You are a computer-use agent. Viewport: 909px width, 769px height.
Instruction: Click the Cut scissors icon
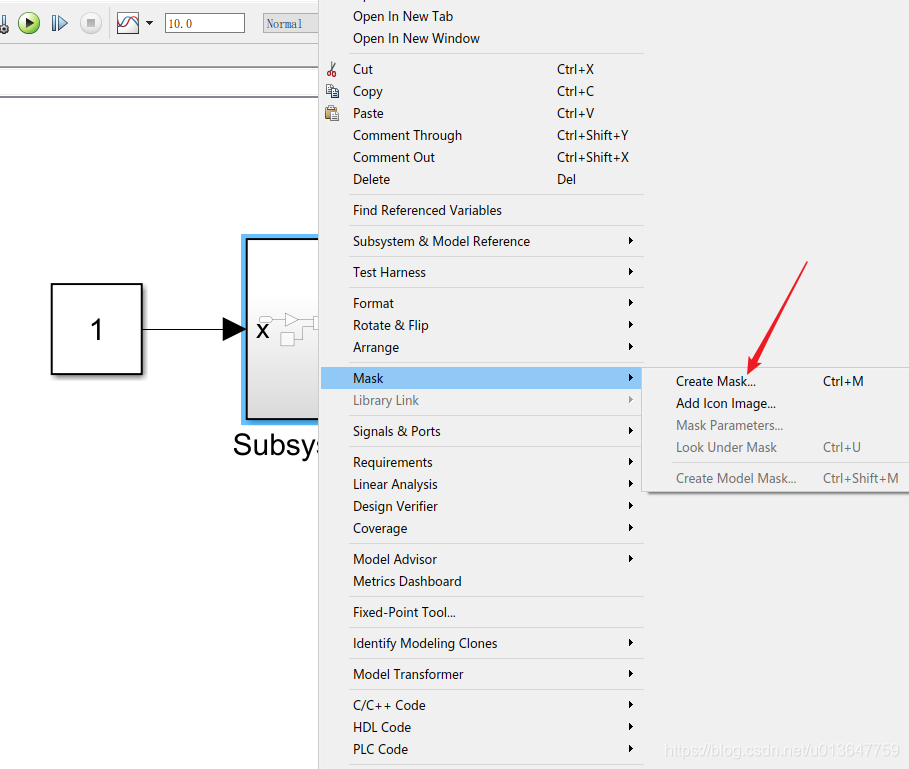coord(332,70)
